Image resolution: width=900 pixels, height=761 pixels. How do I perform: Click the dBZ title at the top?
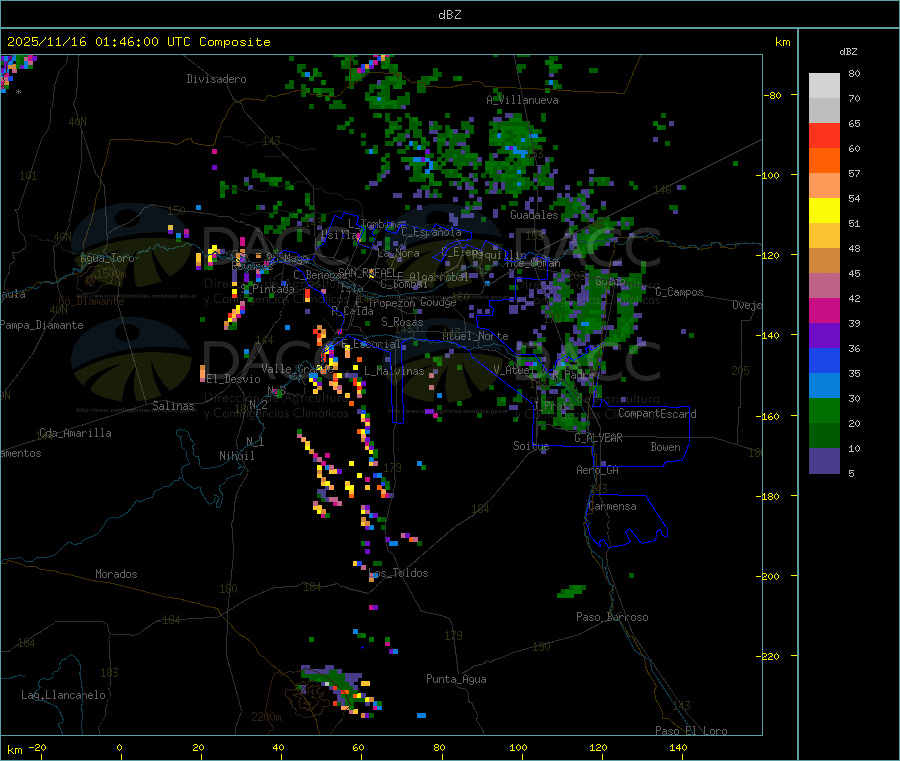pyautogui.click(x=449, y=14)
